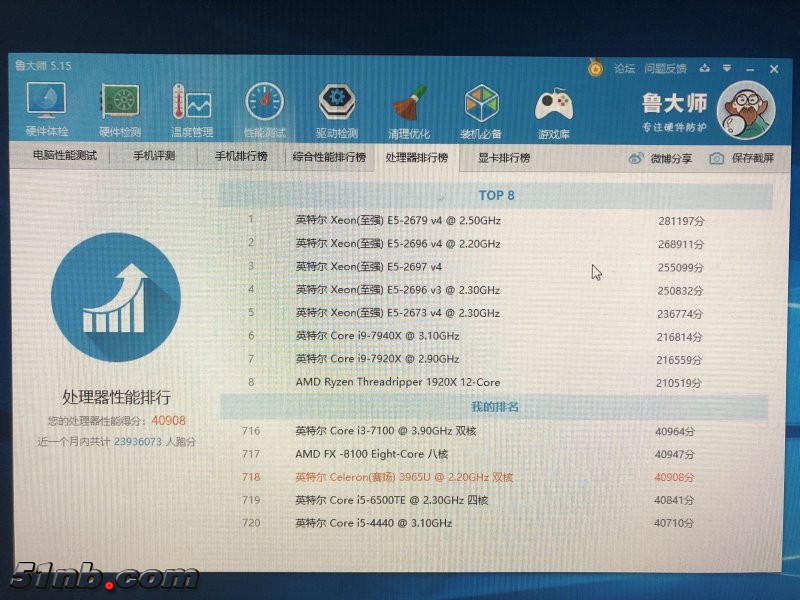
Task: Select the Xeon E5-2696 v4 @ 2.20GHz row
Action: [495, 243]
